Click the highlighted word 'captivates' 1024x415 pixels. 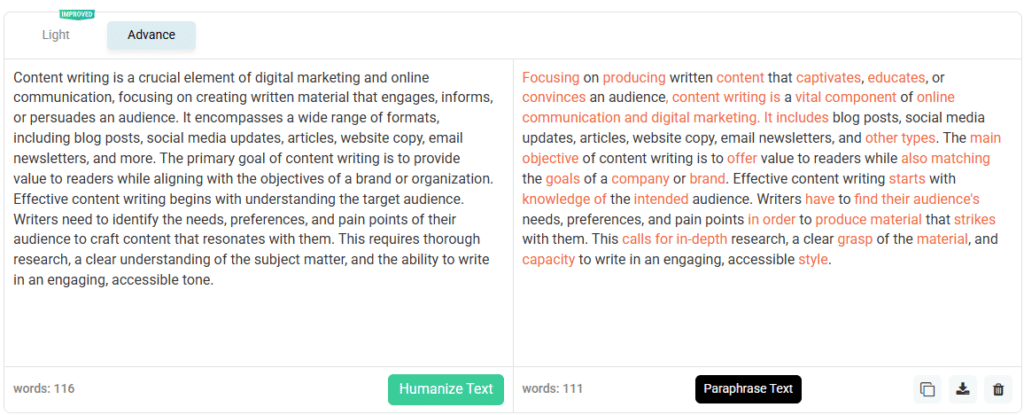point(828,77)
